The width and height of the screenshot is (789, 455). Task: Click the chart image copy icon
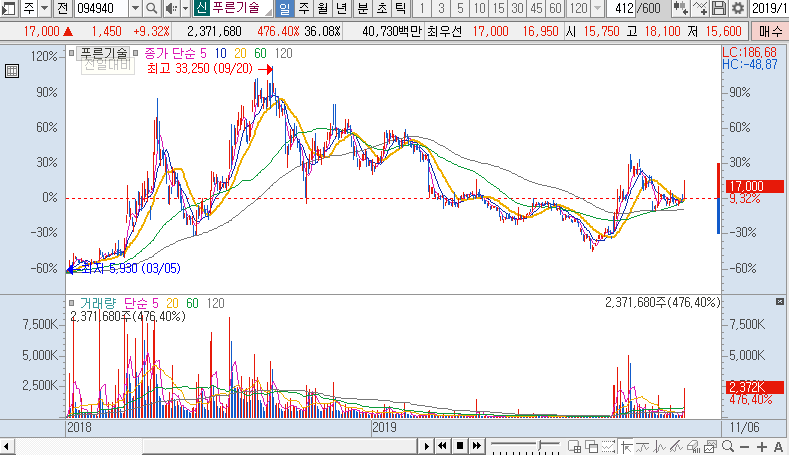click(711, 446)
